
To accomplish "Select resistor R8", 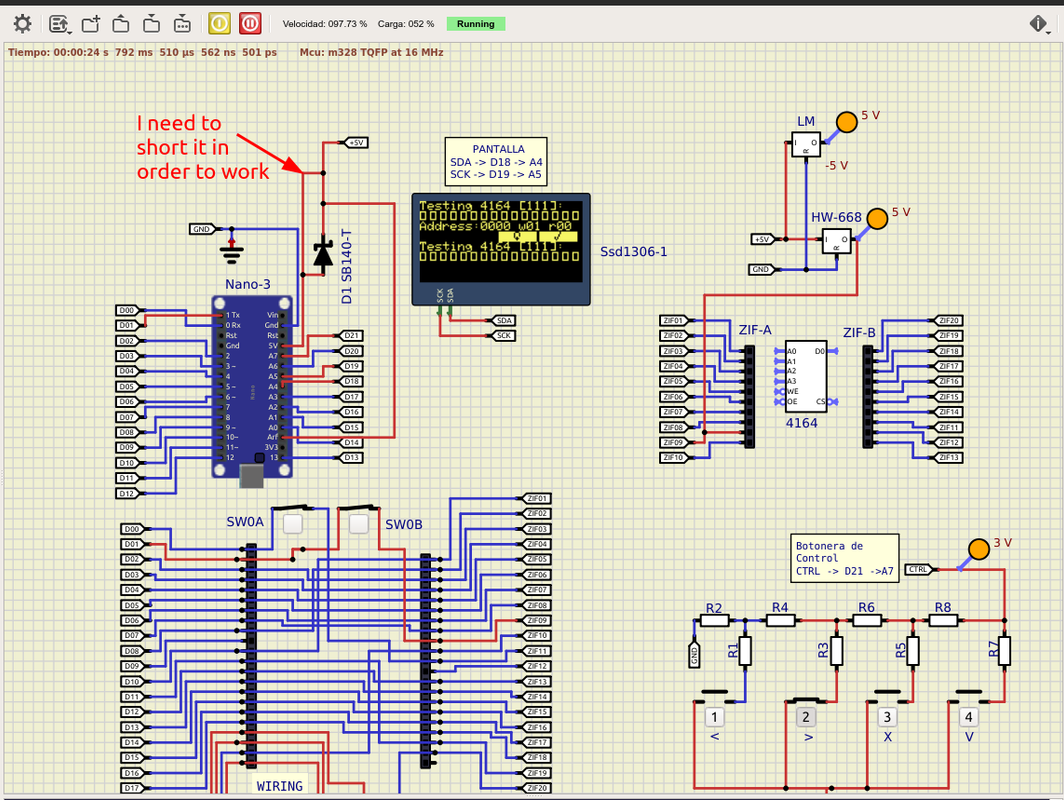I will tap(943, 620).
